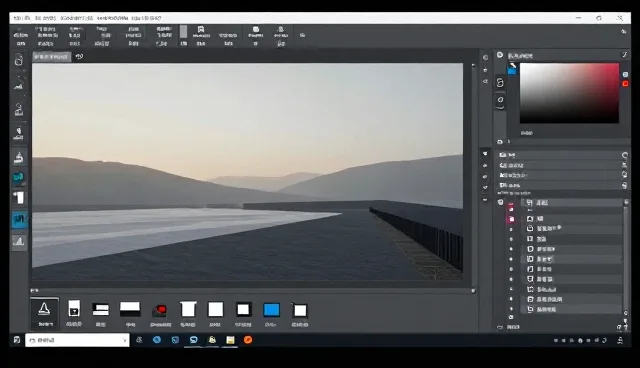640x368 pixels.
Task: Select the teal-colored tool in left toolbar
Action: [x=19, y=177]
